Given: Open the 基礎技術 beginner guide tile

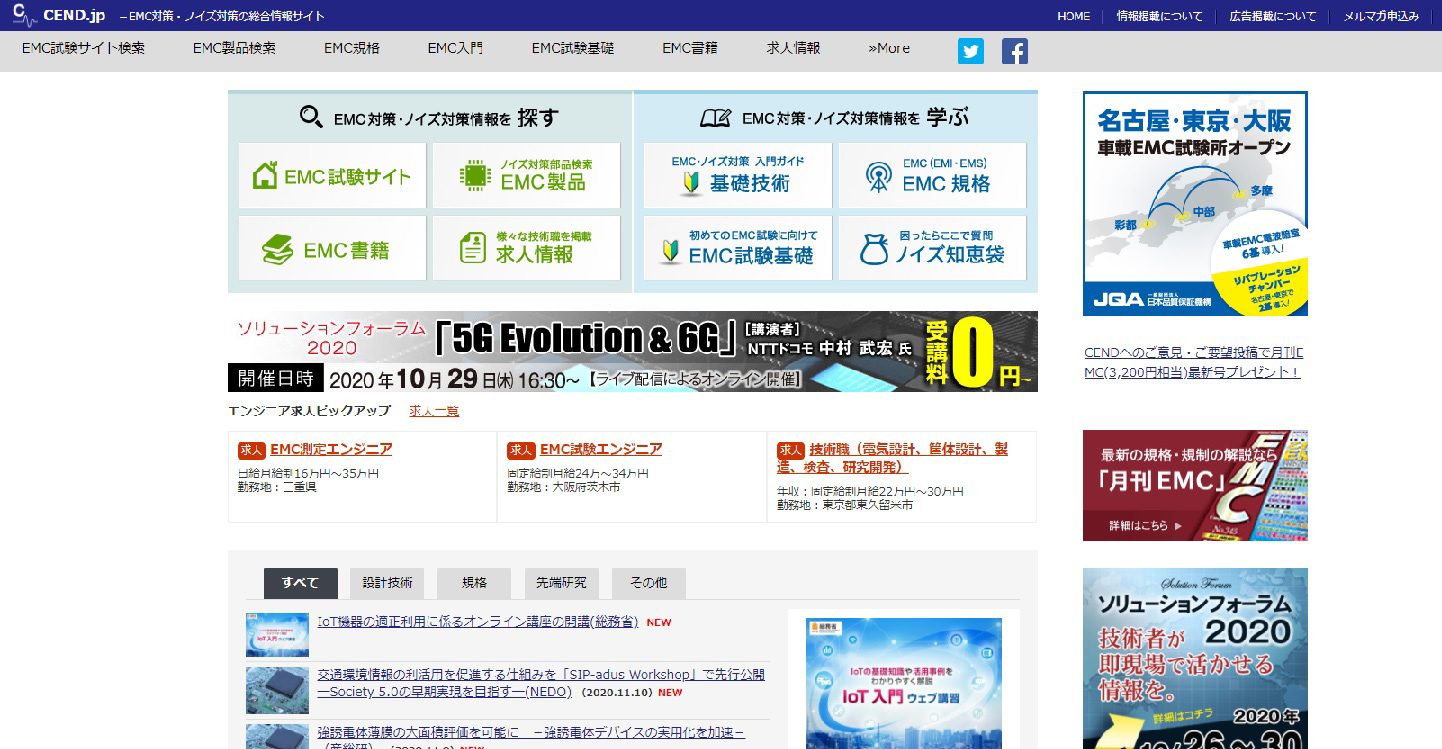Looking at the screenshot, I should tap(737, 176).
